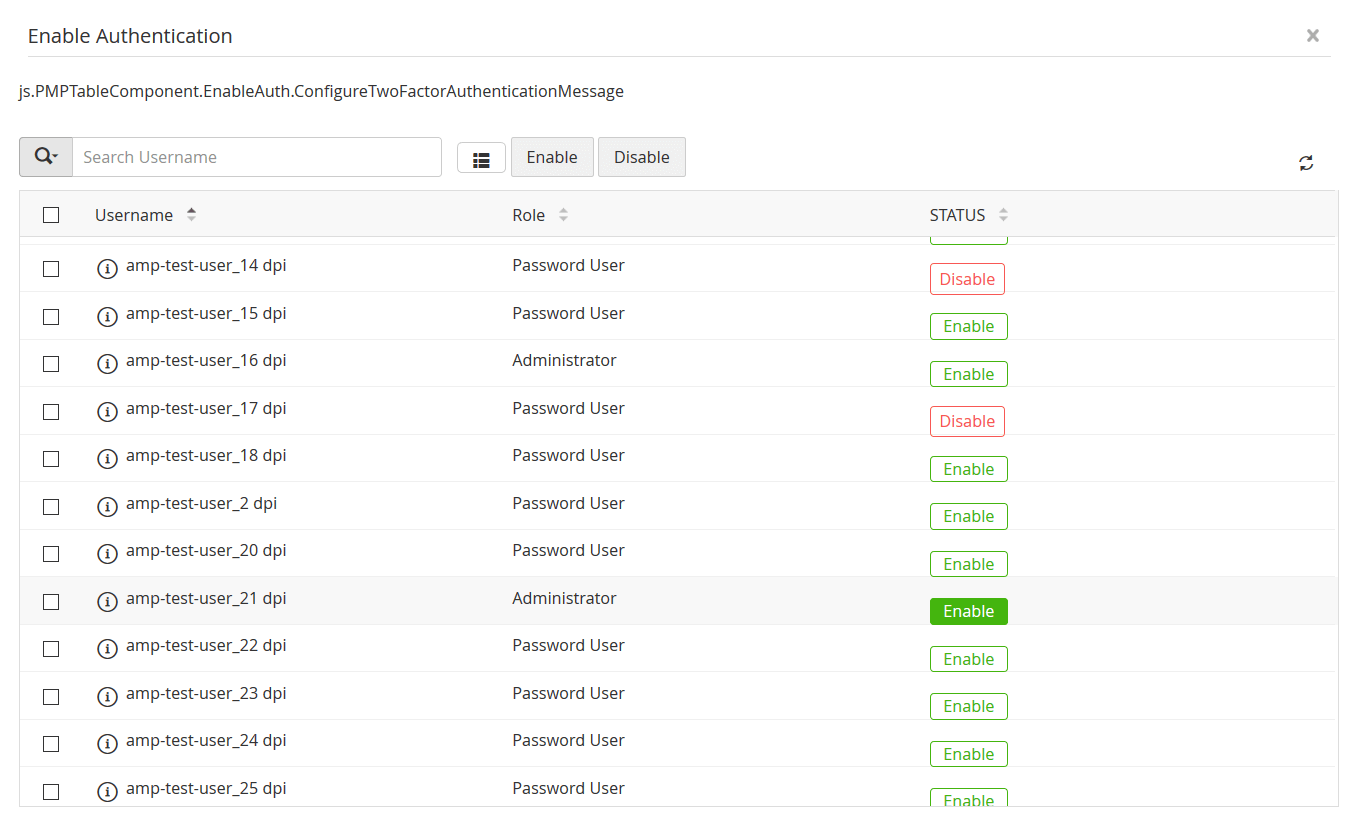The width and height of the screenshot is (1358, 833).
Task: View info icon of amp-test-user_24
Action: click(107, 744)
